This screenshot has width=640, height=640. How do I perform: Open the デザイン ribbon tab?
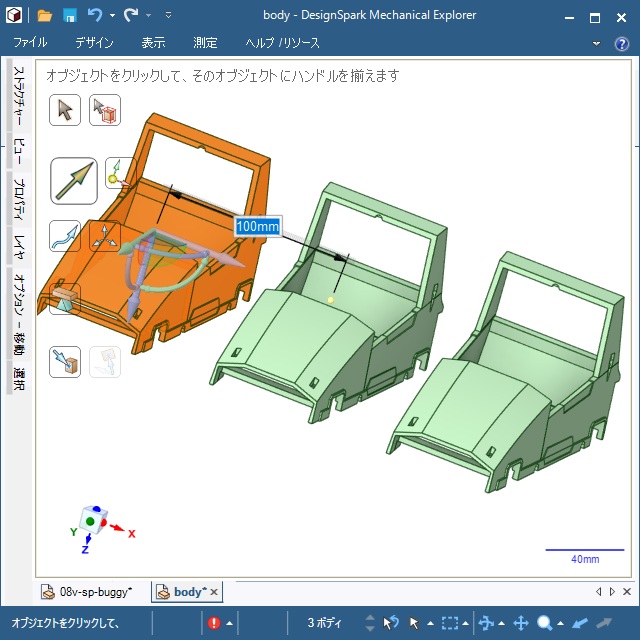point(94,43)
